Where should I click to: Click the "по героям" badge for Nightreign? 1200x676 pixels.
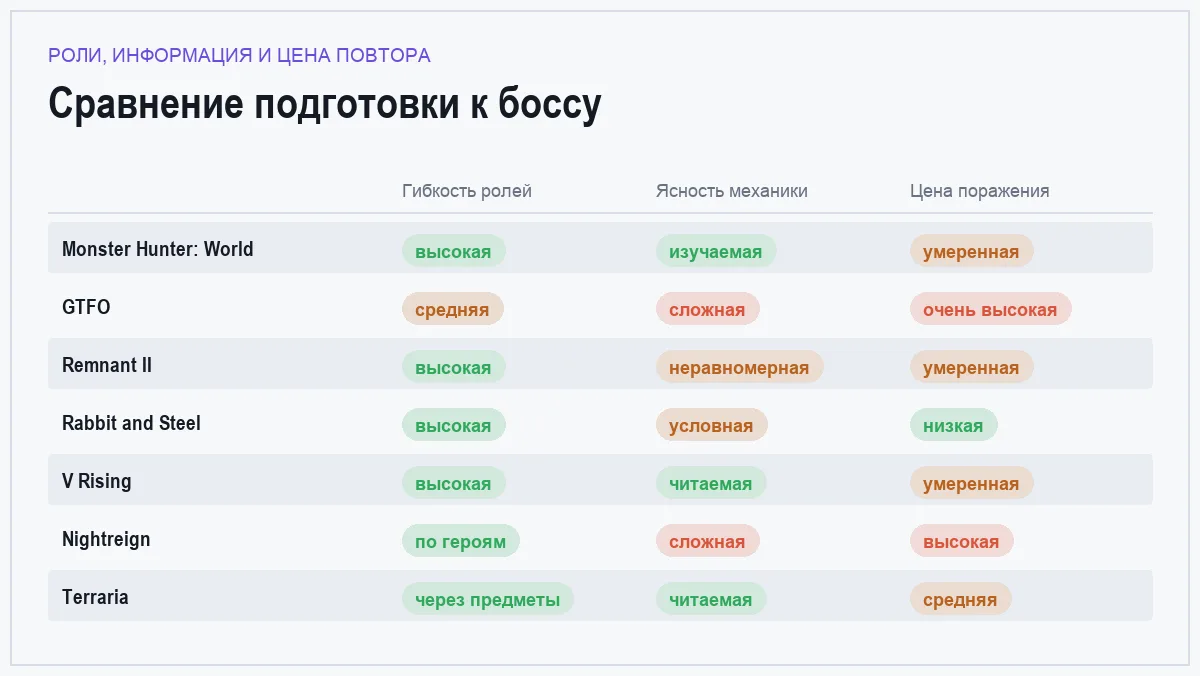coord(461,541)
